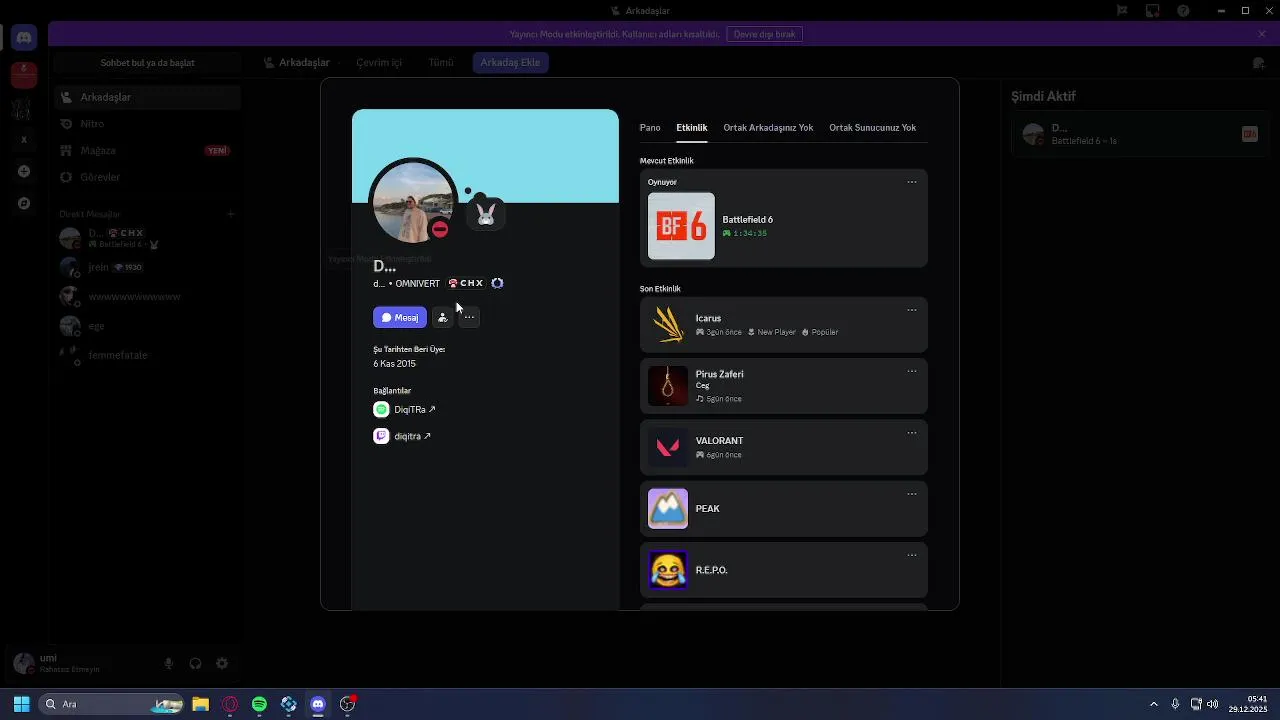The width and height of the screenshot is (1280, 720).
Task: Click the plus icon beside Direkt Mesajlar
Action: (x=230, y=214)
